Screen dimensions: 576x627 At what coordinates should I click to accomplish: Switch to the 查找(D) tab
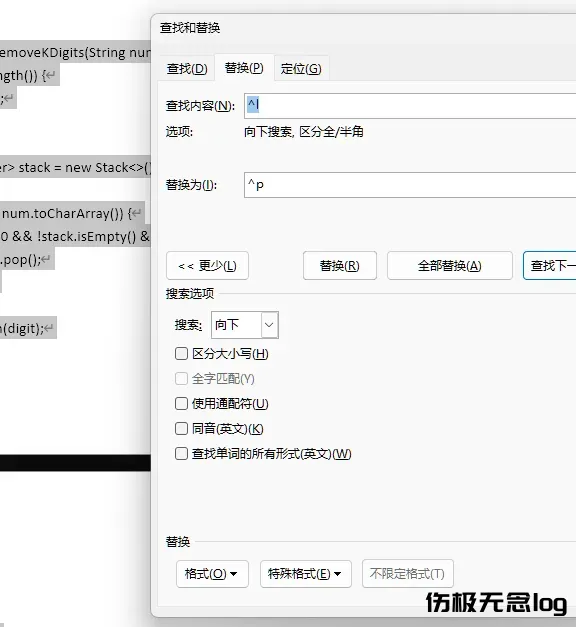pyautogui.click(x=187, y=69)
